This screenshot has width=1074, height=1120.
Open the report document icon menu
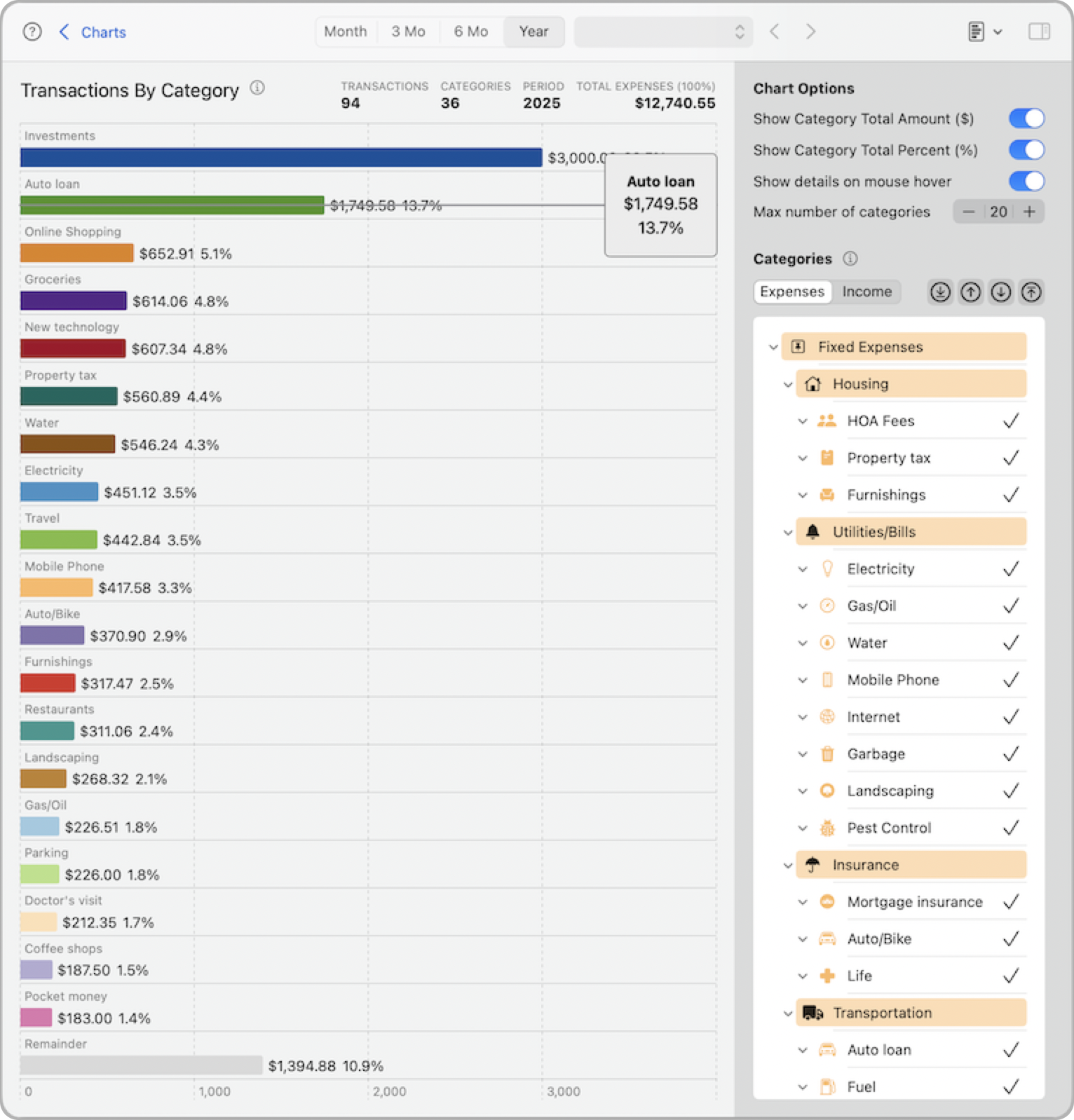coord(984,32)
